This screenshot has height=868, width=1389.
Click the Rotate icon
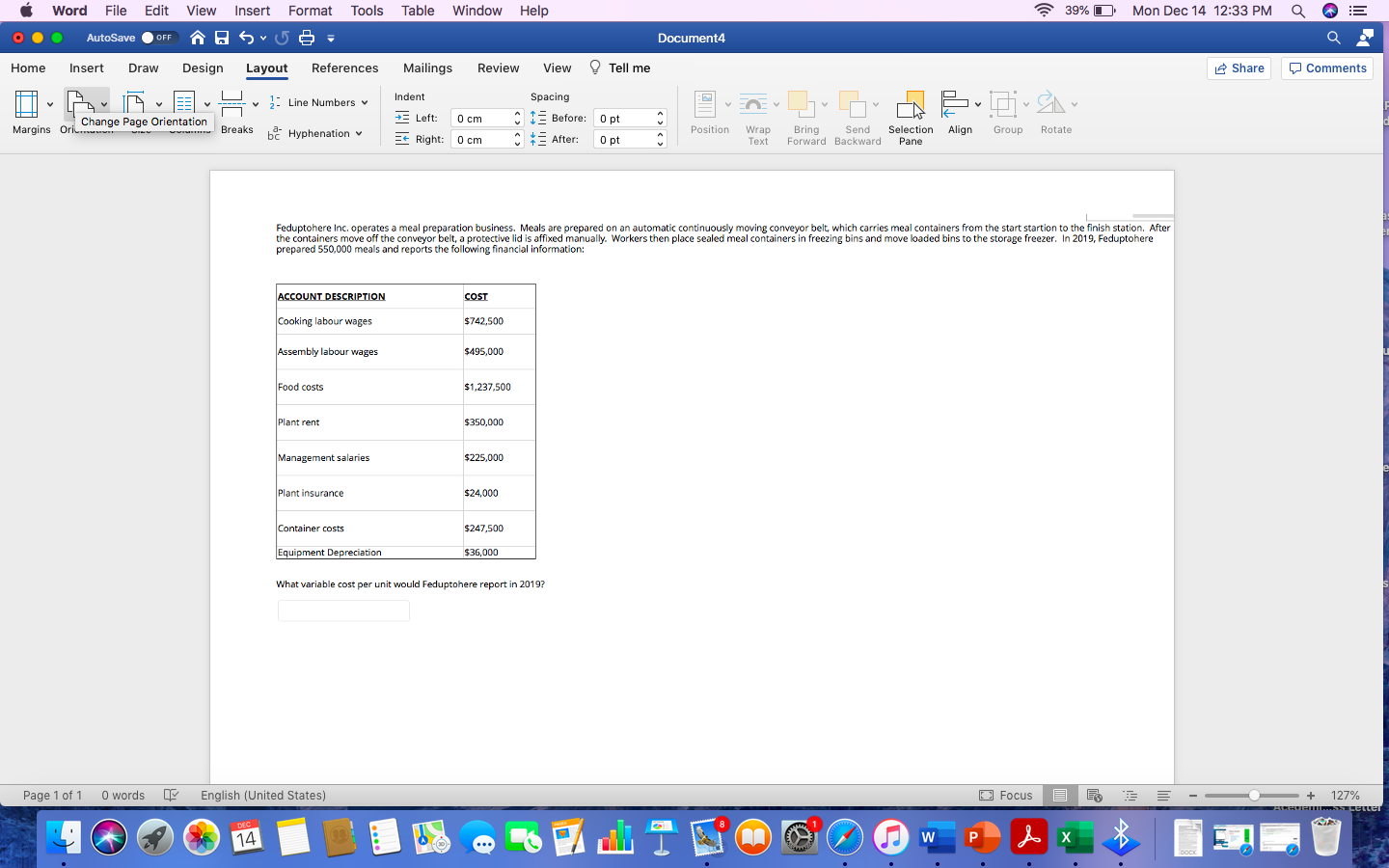(1050, 106)
